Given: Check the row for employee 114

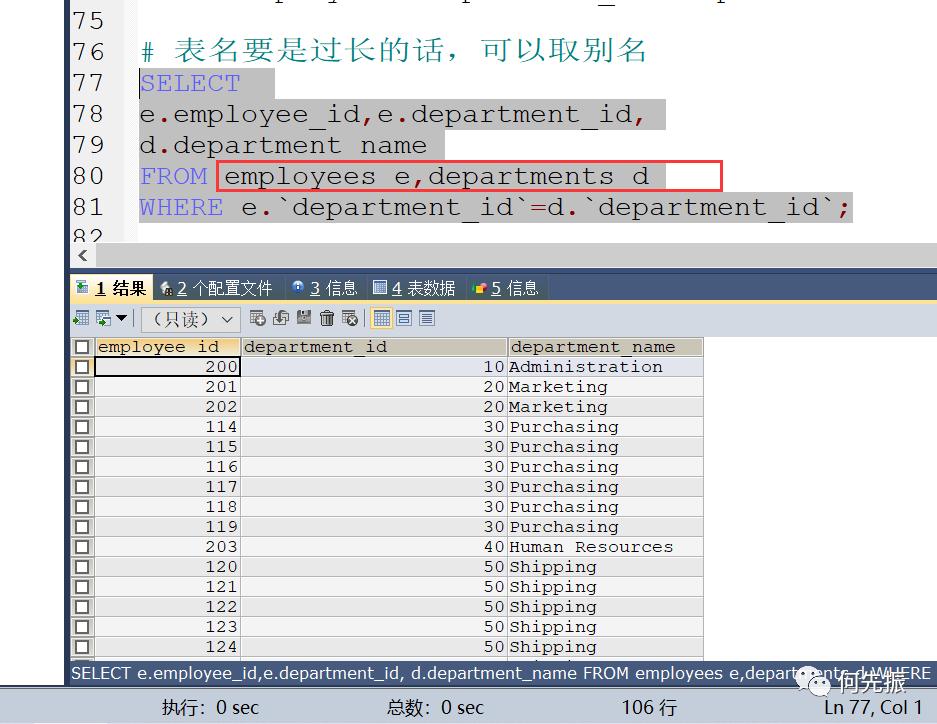Looking at the screenshot, I should tap(82, 427).
